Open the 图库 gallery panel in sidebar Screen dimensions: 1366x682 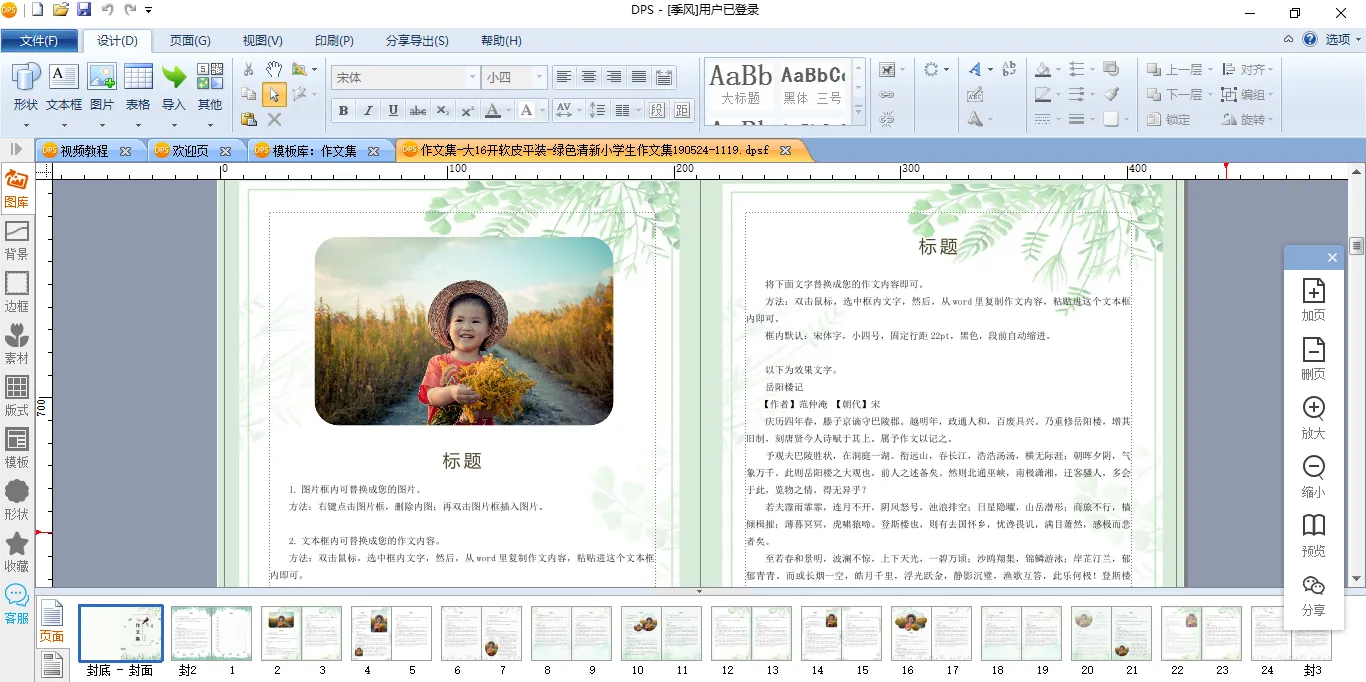coord(16,188)
